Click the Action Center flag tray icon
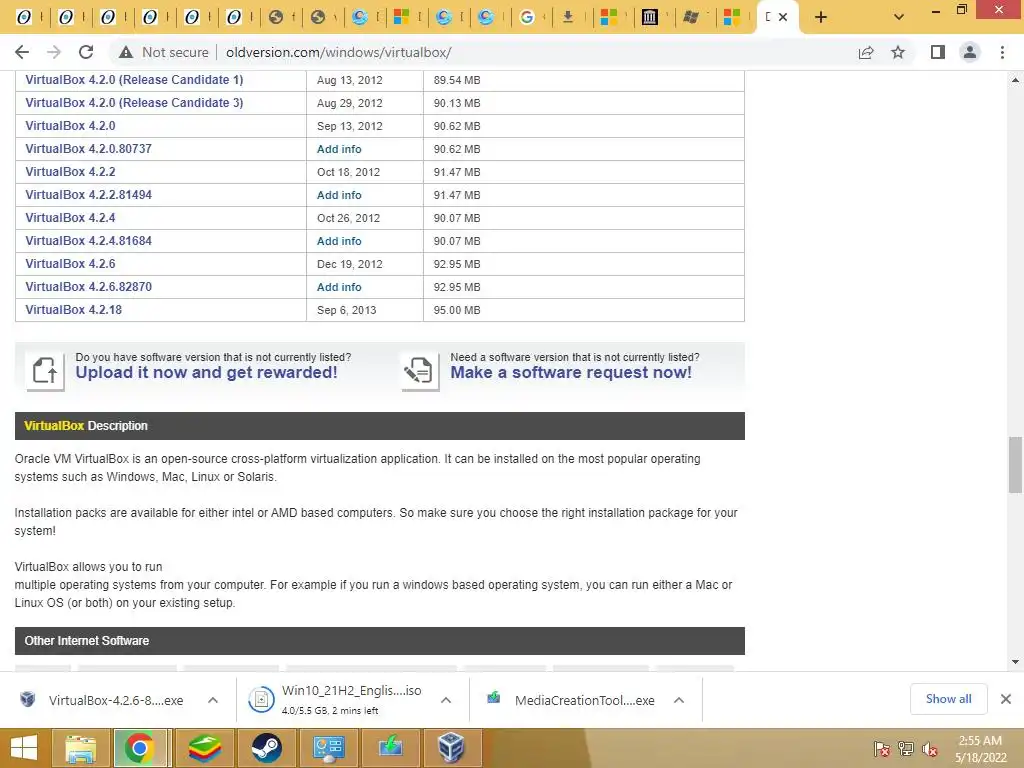1024x768 pixels. coord(881,748)
